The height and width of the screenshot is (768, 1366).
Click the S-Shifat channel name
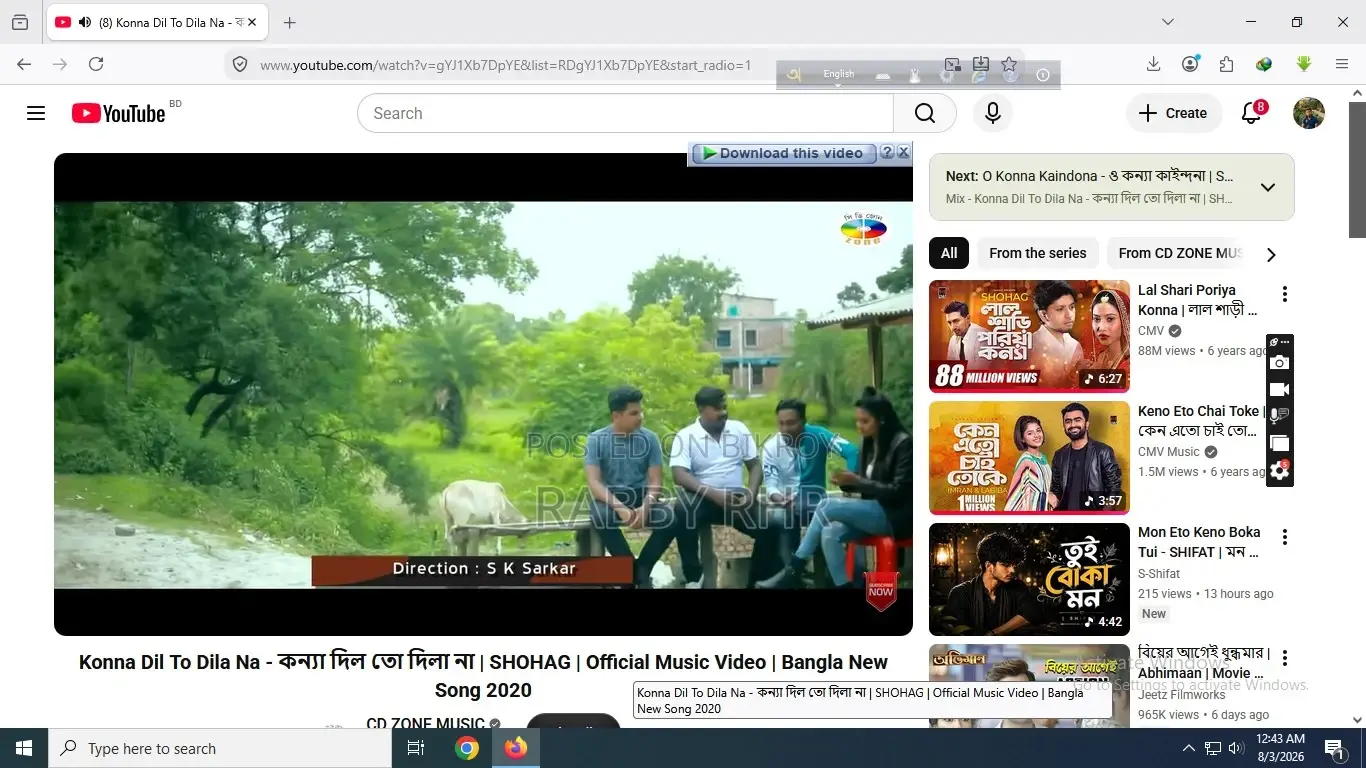point(1159,574)
